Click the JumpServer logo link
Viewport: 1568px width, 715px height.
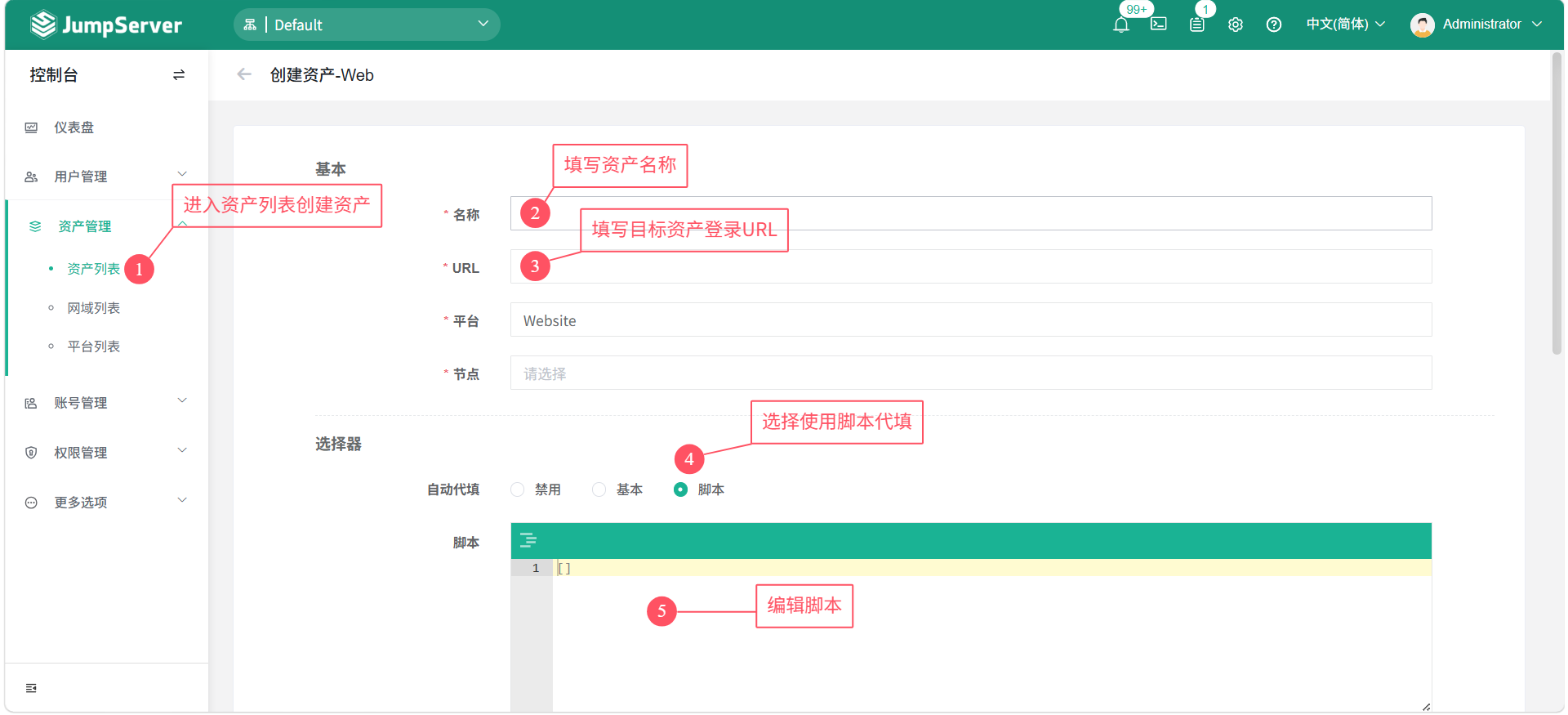(106, 25)
